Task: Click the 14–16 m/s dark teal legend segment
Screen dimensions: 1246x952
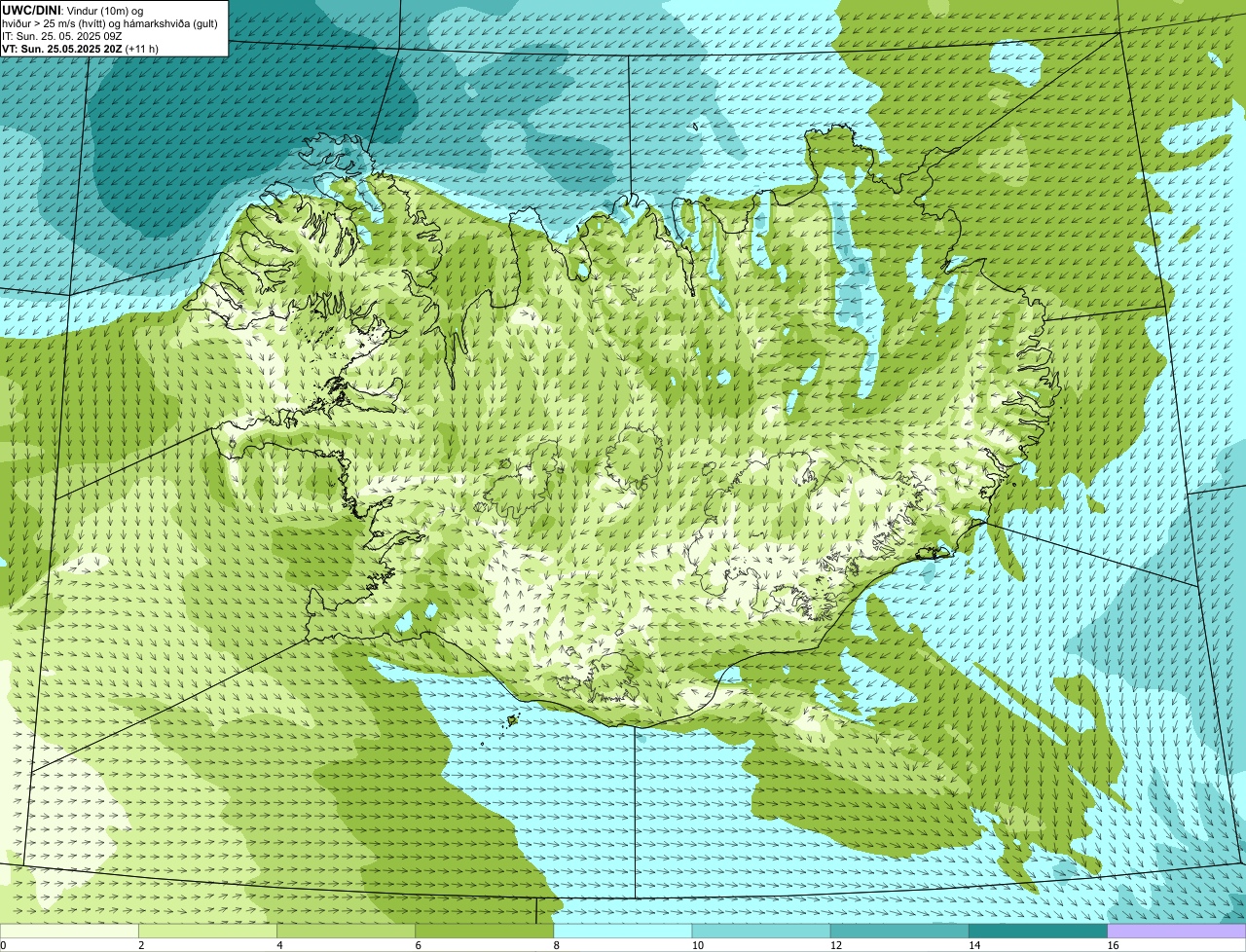Action: (x=1039, y=932)
